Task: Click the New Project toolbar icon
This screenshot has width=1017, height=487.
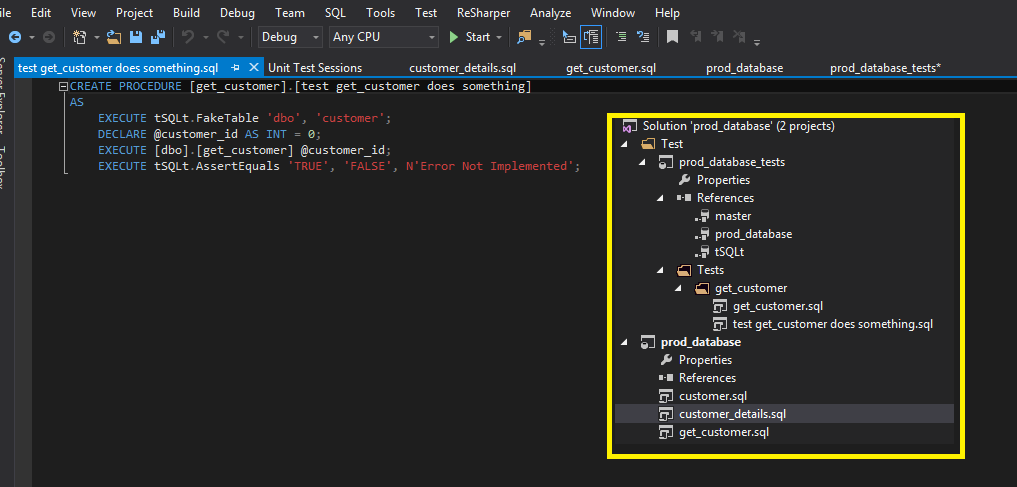Action: point(79,37)
